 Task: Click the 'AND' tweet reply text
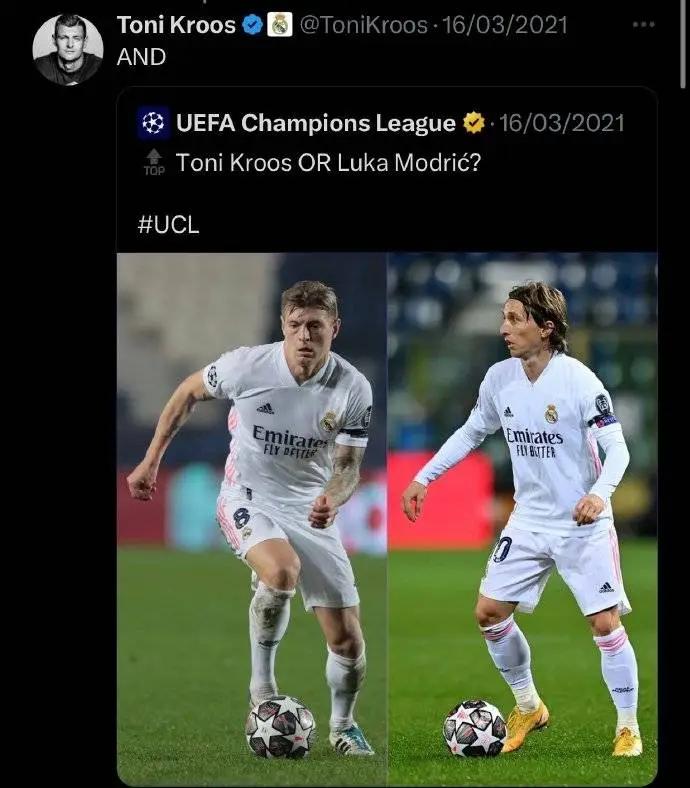coord(141,57)
